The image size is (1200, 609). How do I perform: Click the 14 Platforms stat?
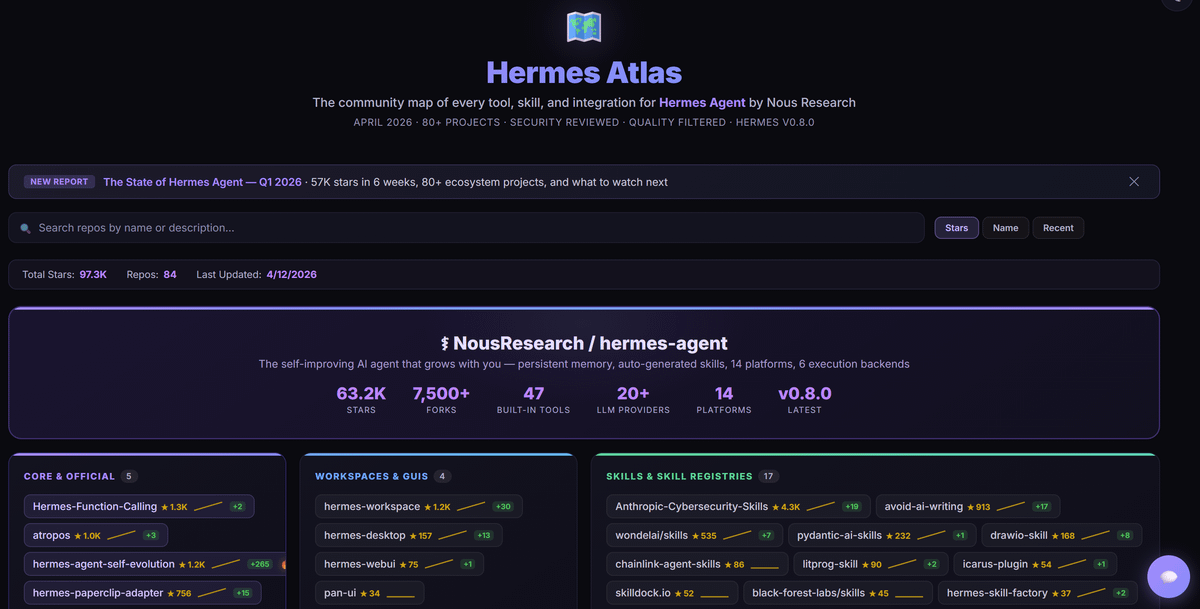724,399
